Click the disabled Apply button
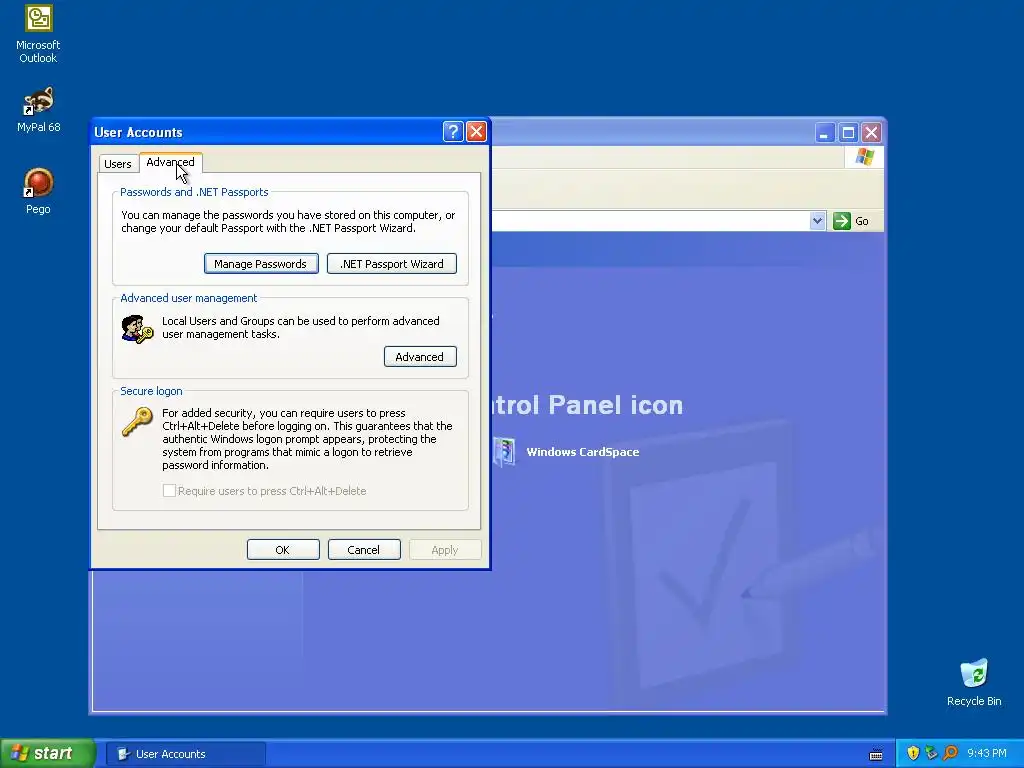The image size is (1024, 768). (x=445, y=550)
